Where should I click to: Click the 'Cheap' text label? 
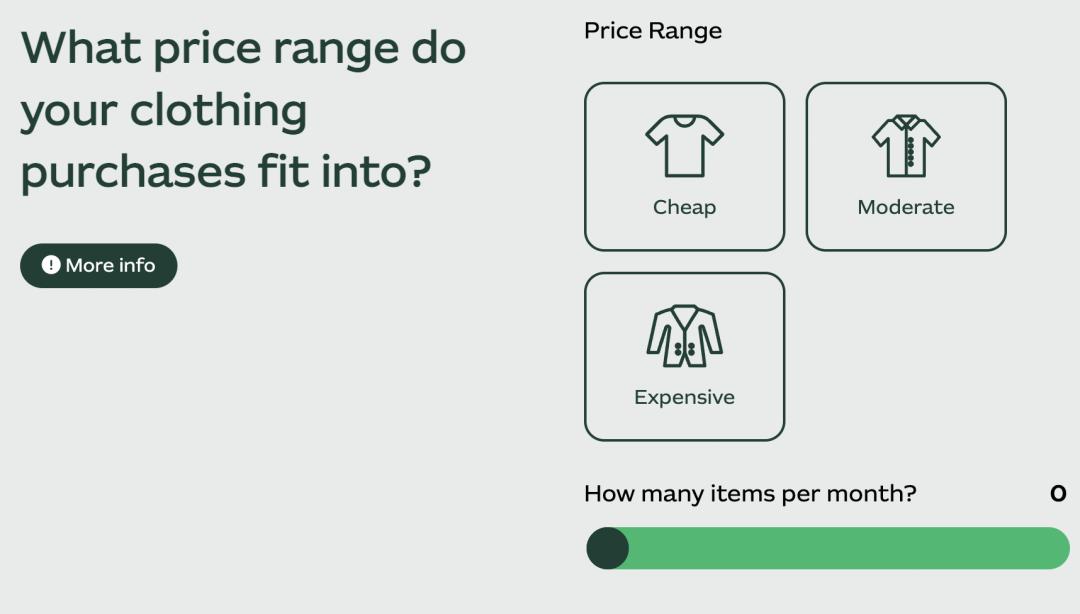pos(684,207)
